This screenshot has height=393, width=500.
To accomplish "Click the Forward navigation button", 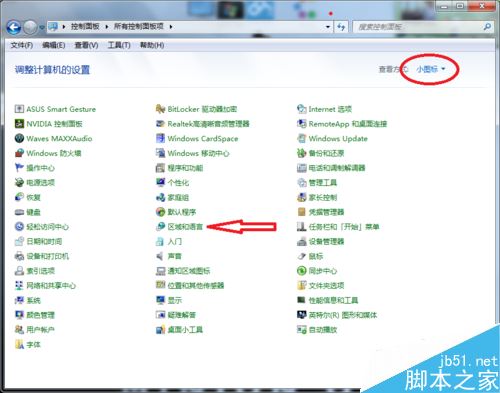I will [30, 27].
